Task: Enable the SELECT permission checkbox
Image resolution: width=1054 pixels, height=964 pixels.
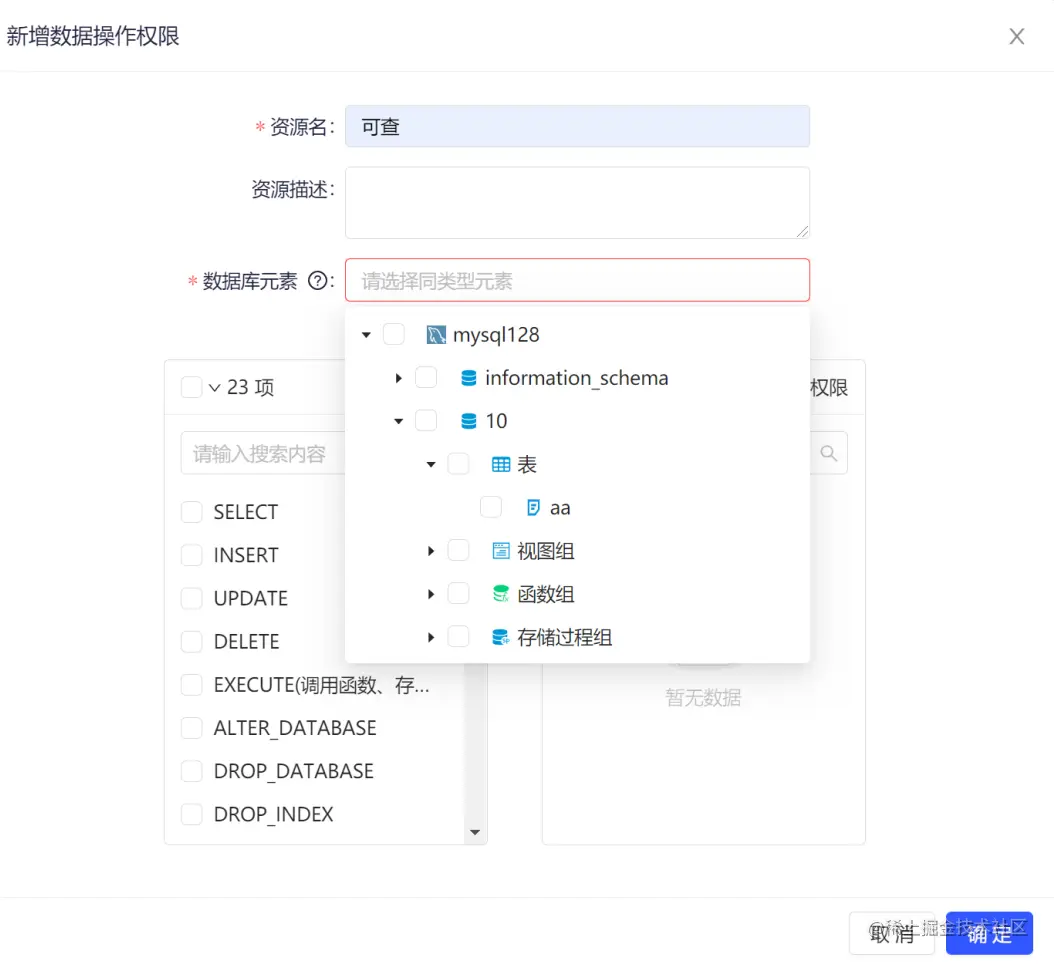Action: point(191,511)
